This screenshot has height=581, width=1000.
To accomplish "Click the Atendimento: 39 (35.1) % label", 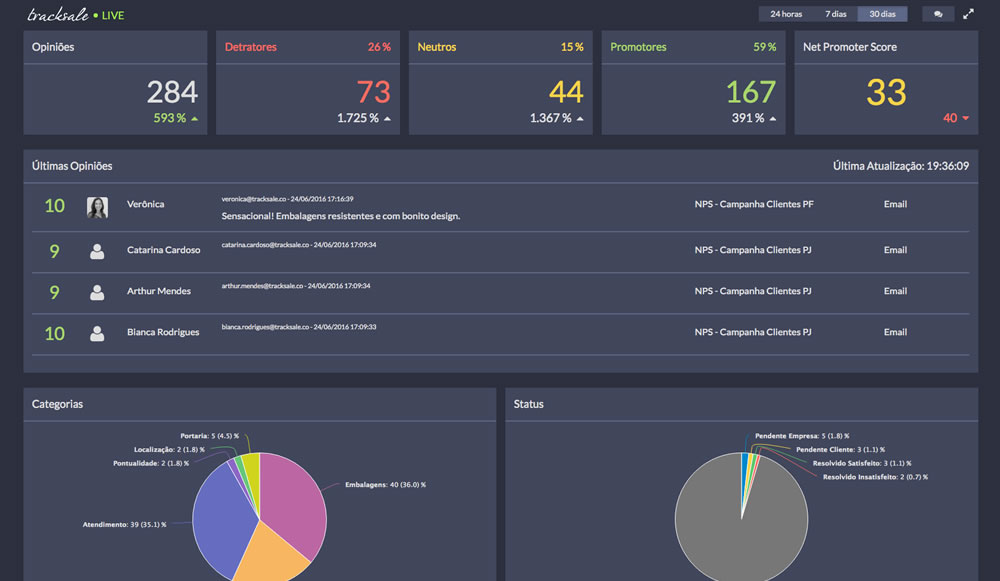I will 124,524.
